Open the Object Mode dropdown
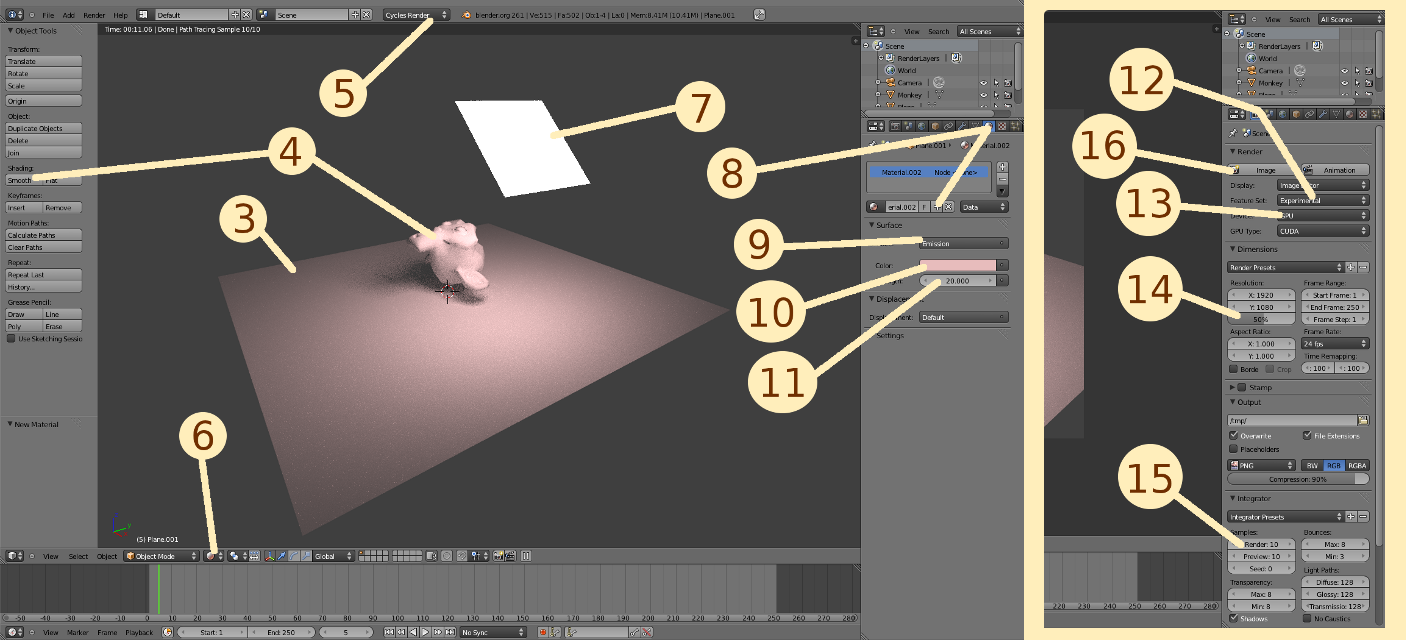 click(161, 556)
